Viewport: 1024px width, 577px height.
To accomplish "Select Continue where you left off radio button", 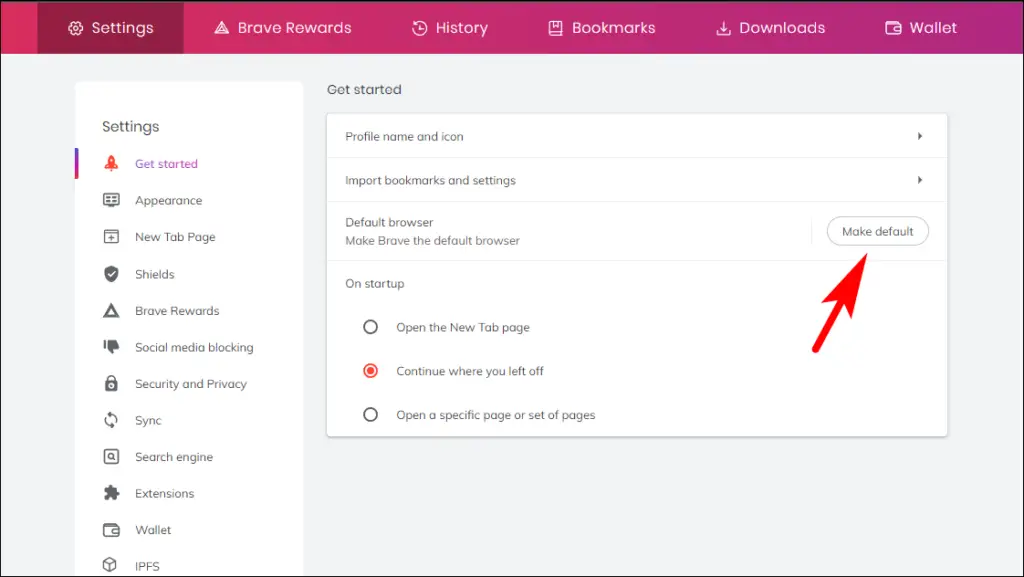I will [370, 371].
